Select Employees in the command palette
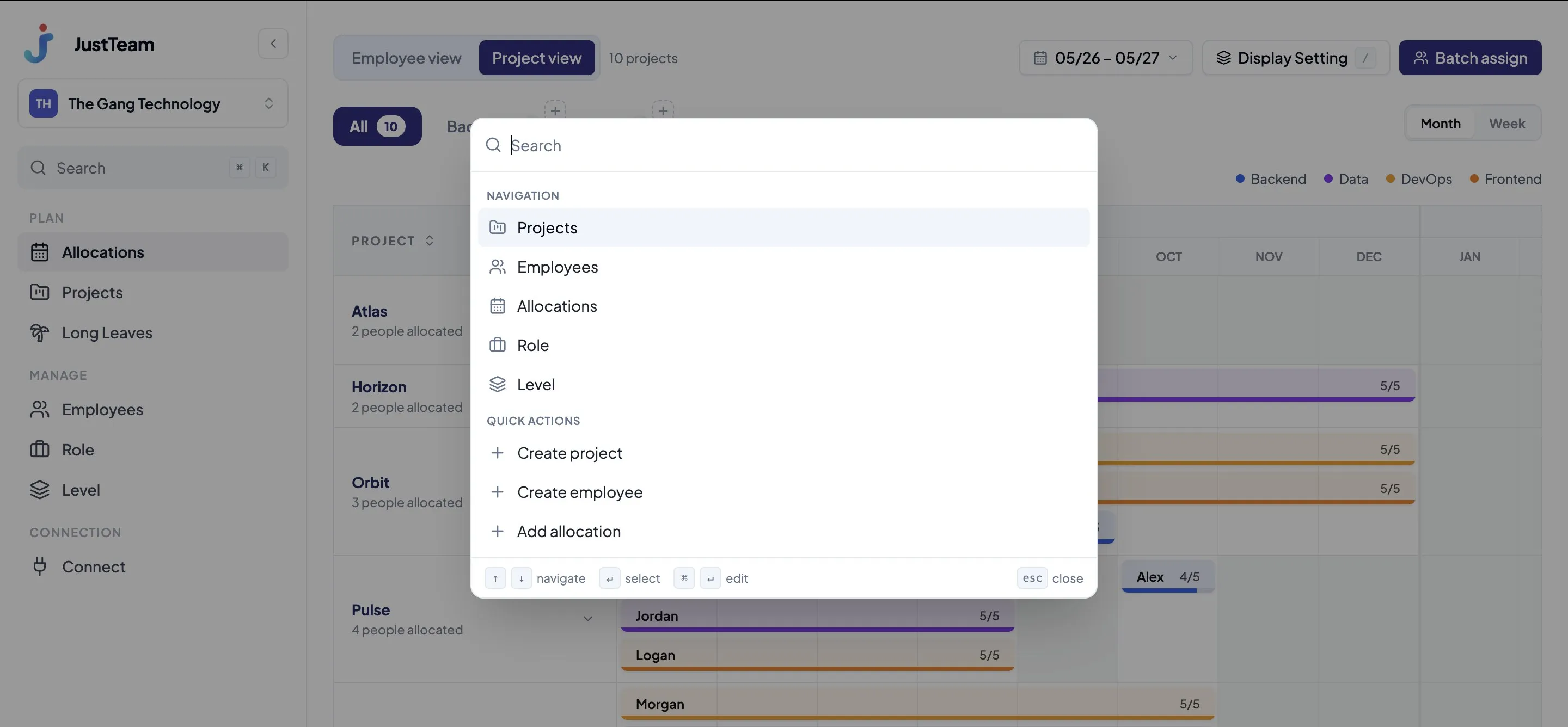This screenshot has width=1568, height=727. (783, 267)
